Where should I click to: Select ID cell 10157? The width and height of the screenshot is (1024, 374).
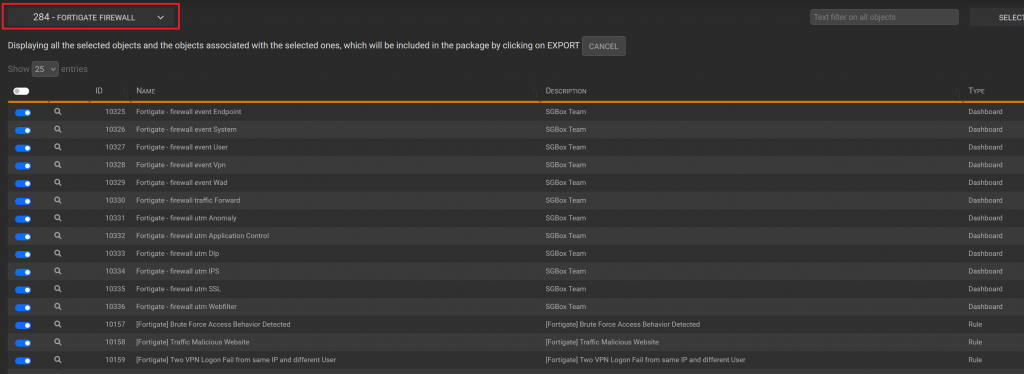(x=116, y=324)
